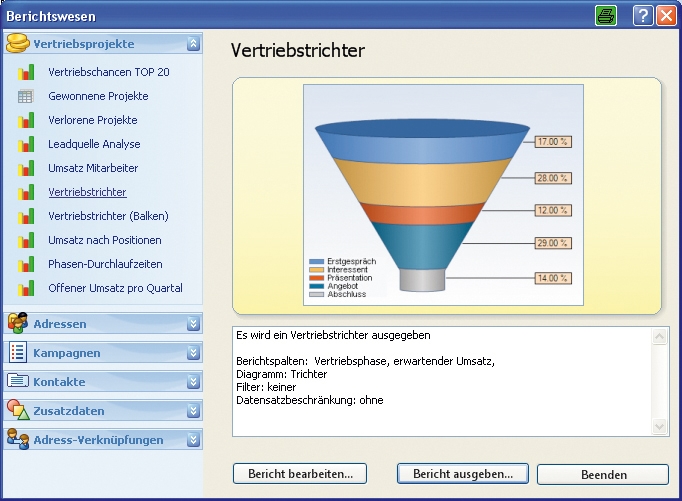This screenshot has height=501, width=682.
Task: Choose the Umsatz nach Positionen report
Action: (x=105, y=240)
